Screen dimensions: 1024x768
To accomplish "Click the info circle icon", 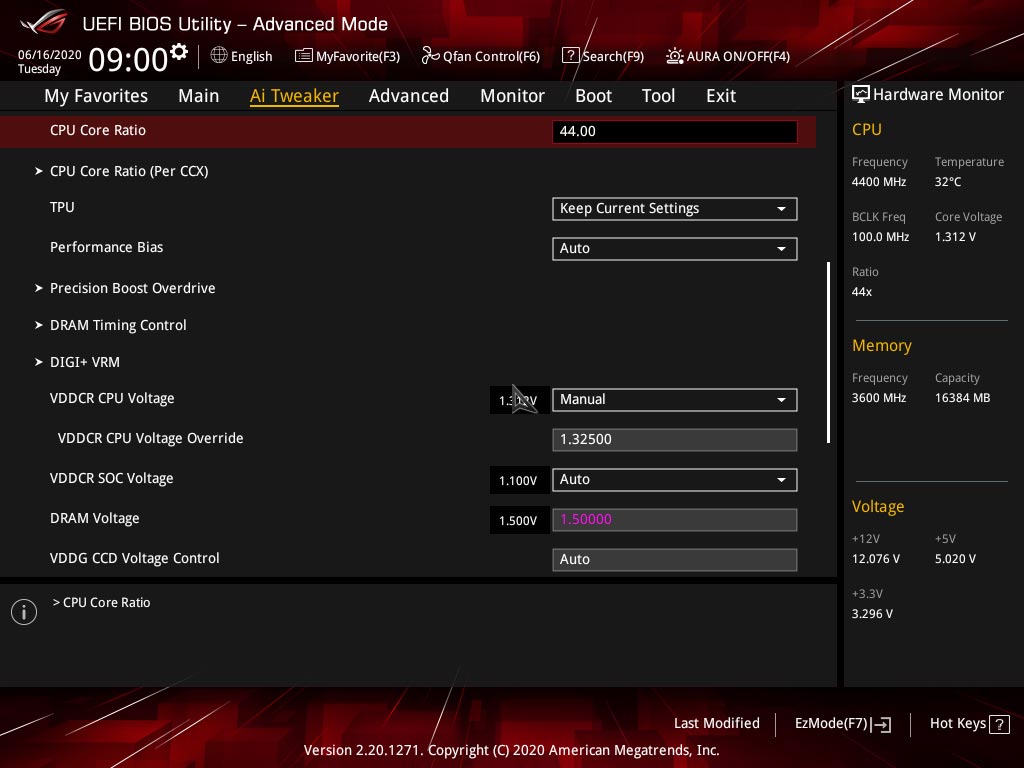I will tap(24, 612).
